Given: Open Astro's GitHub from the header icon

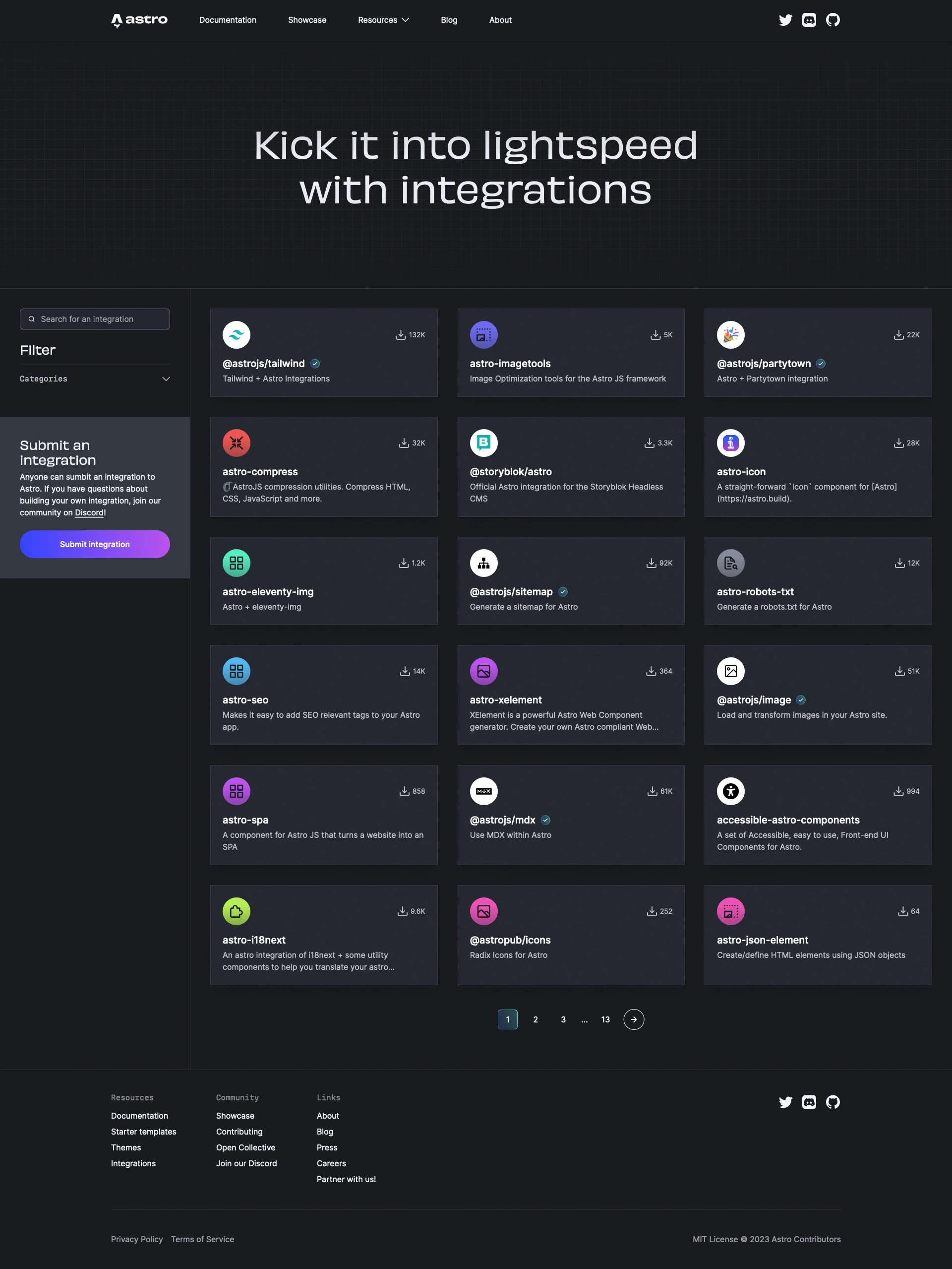Looking at the screenshot, I should pyautogui.click(x=833, y=20).
